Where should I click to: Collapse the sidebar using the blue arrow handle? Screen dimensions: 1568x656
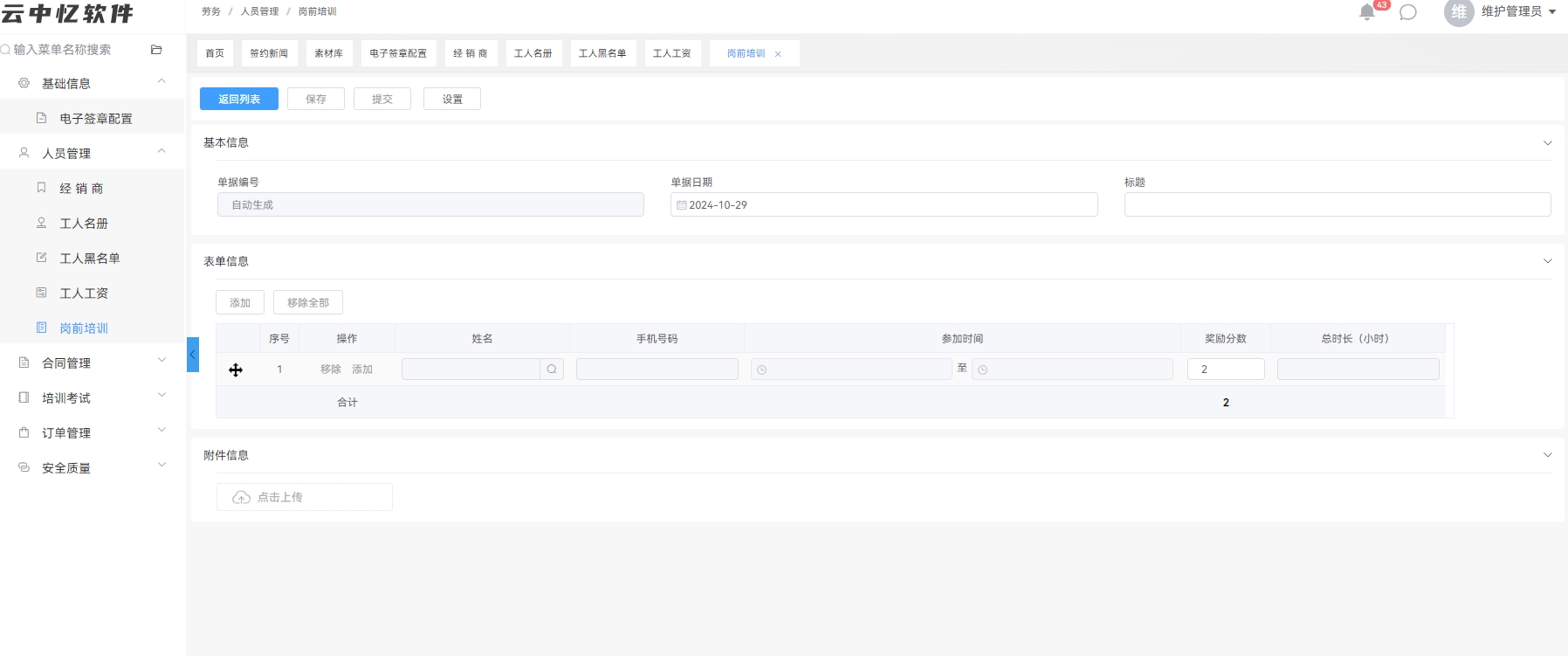click(193, 355)
